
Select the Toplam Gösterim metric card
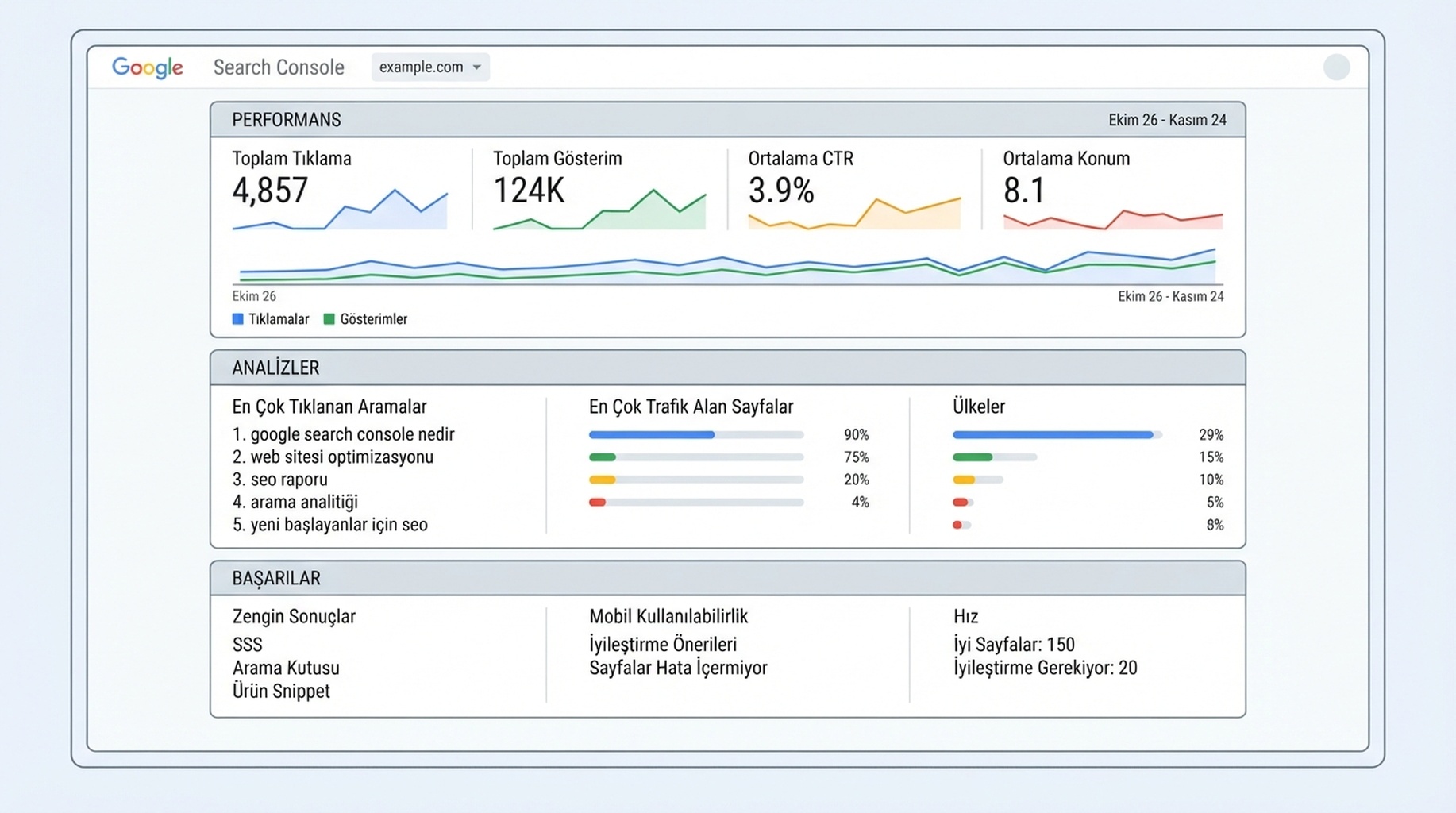[x=599, y=189]
